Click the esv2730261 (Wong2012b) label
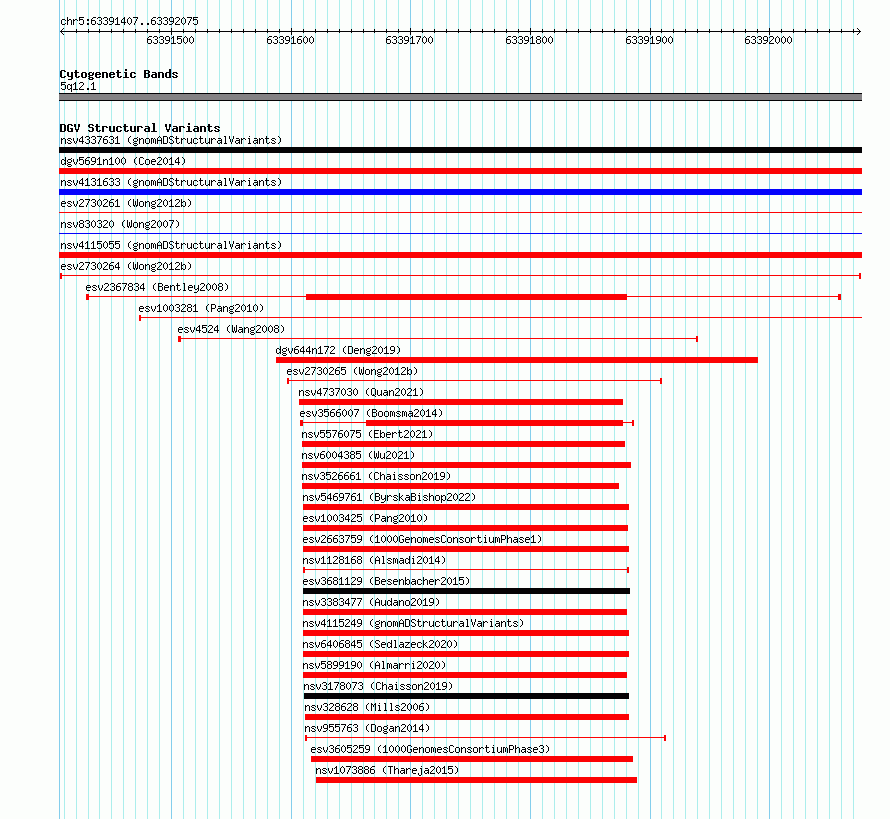This screenshot has height=819, width=890. click(x=126, y=203)
